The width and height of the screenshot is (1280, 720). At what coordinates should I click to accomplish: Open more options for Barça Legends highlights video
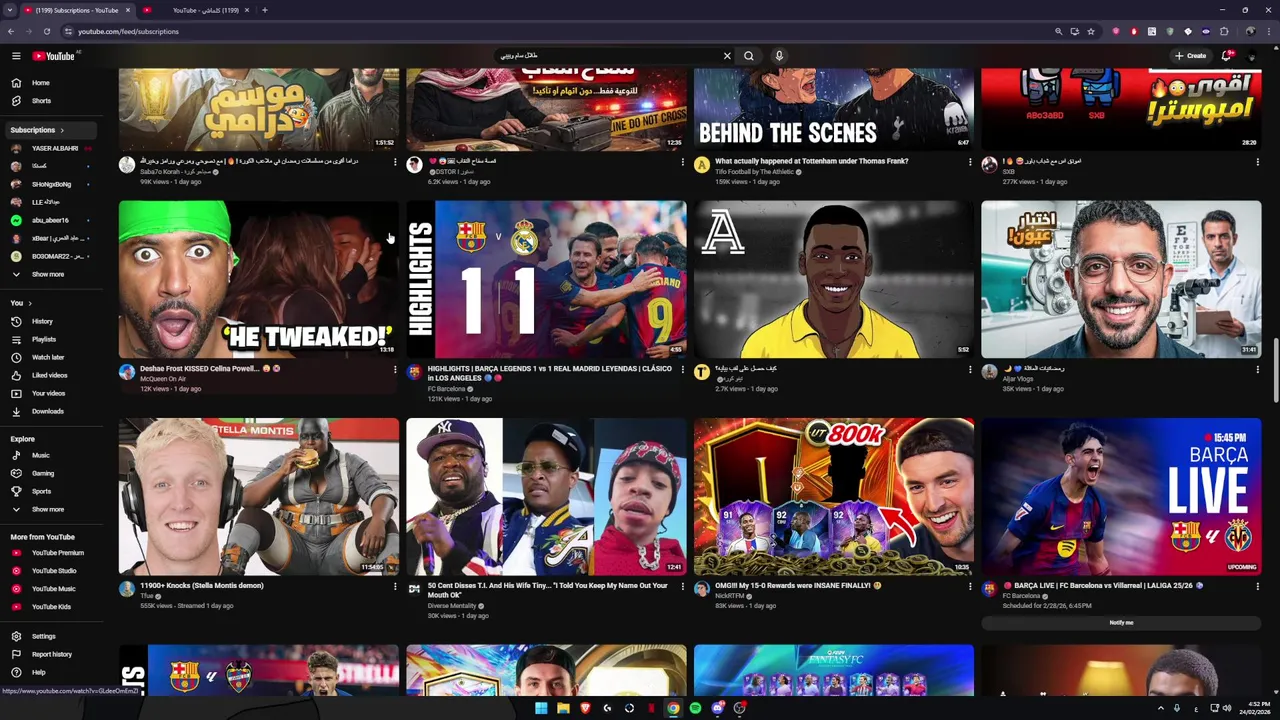coord(683,370)
